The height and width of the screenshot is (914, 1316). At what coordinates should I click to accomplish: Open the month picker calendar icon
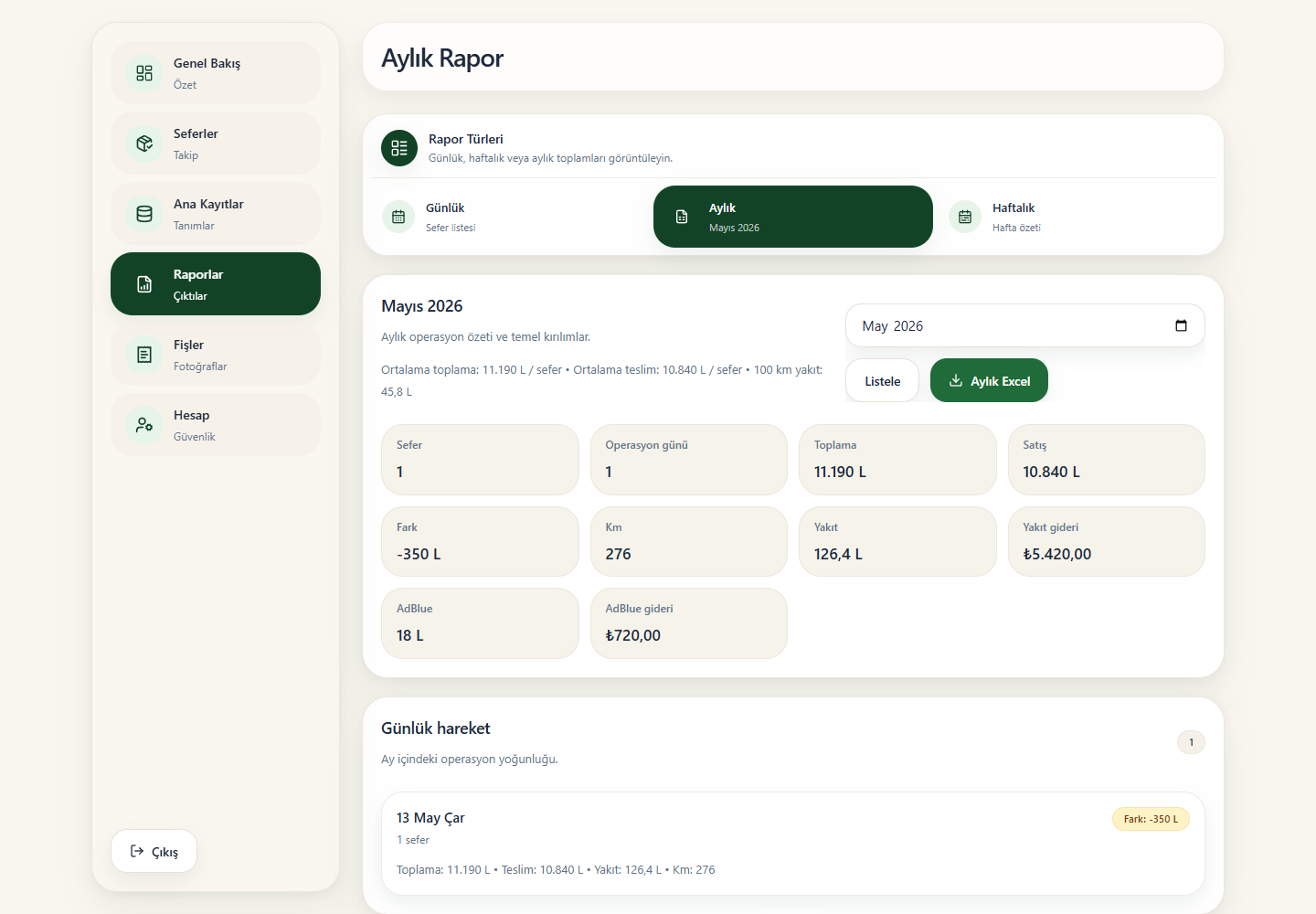coord(1181,325)
